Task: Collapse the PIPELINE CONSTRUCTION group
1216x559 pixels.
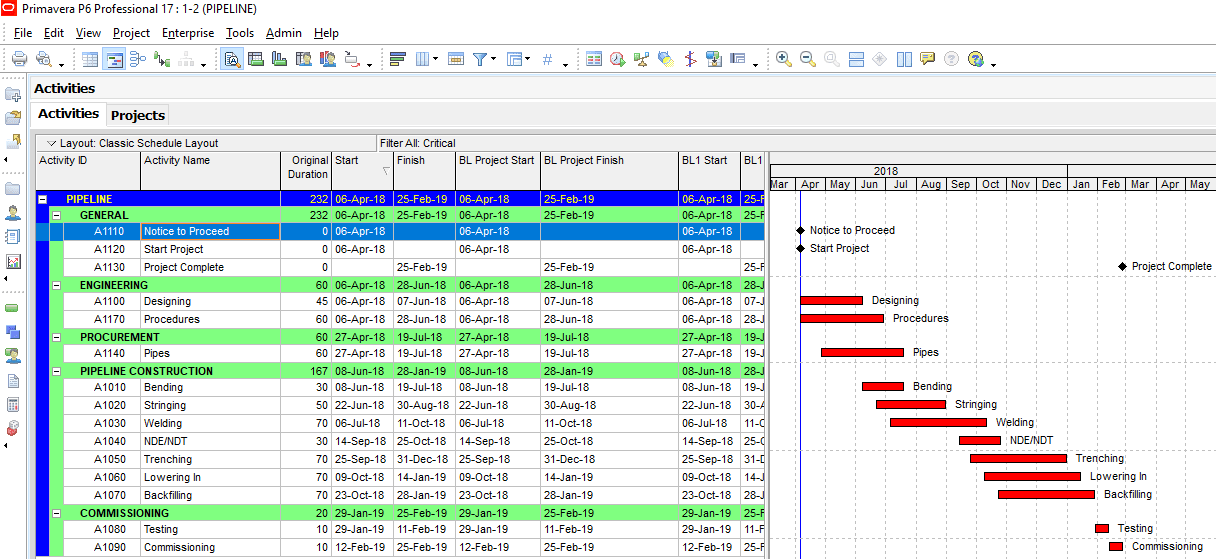Action: point(56,371)
